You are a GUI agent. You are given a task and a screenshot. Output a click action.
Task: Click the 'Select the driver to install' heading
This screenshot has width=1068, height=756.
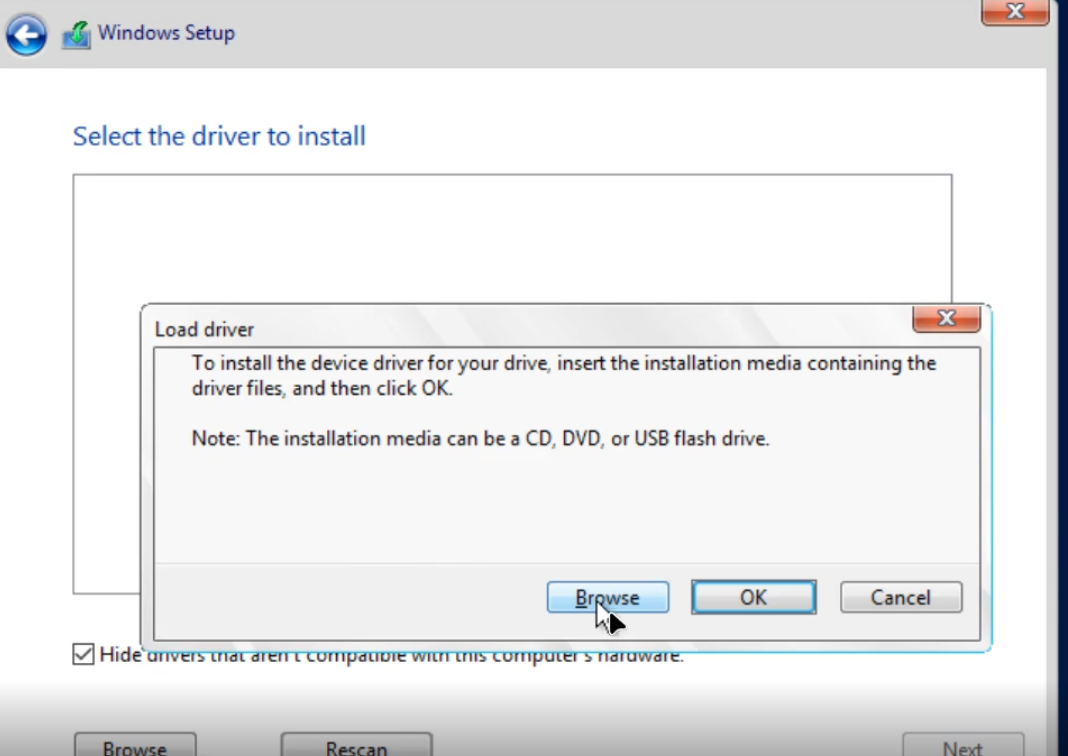click(x=219, y=136)
